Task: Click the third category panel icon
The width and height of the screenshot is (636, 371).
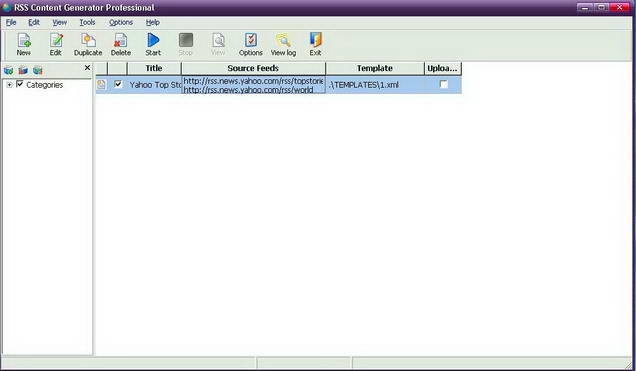Action: 38,71
